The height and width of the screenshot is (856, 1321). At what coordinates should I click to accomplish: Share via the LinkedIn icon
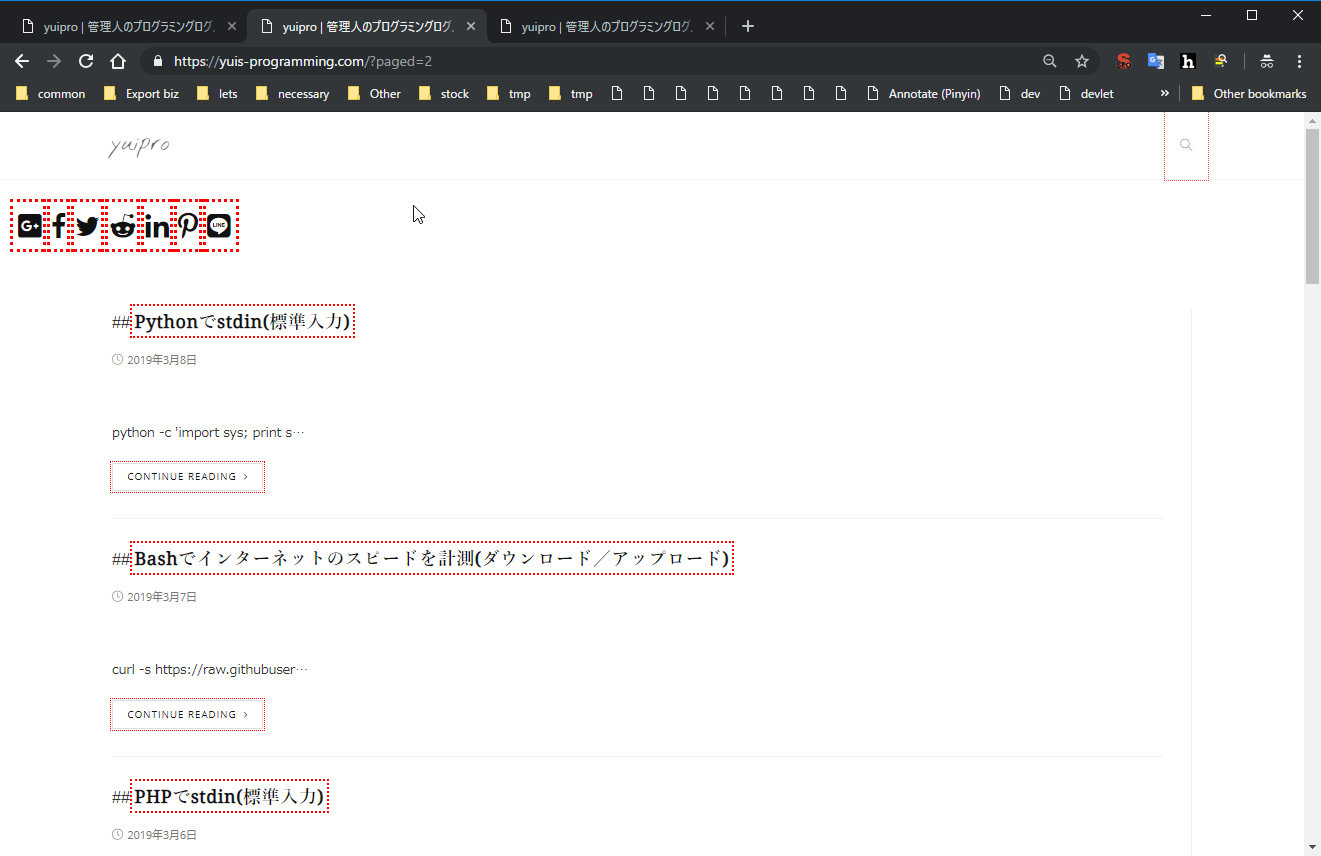(x=156, y=226)
